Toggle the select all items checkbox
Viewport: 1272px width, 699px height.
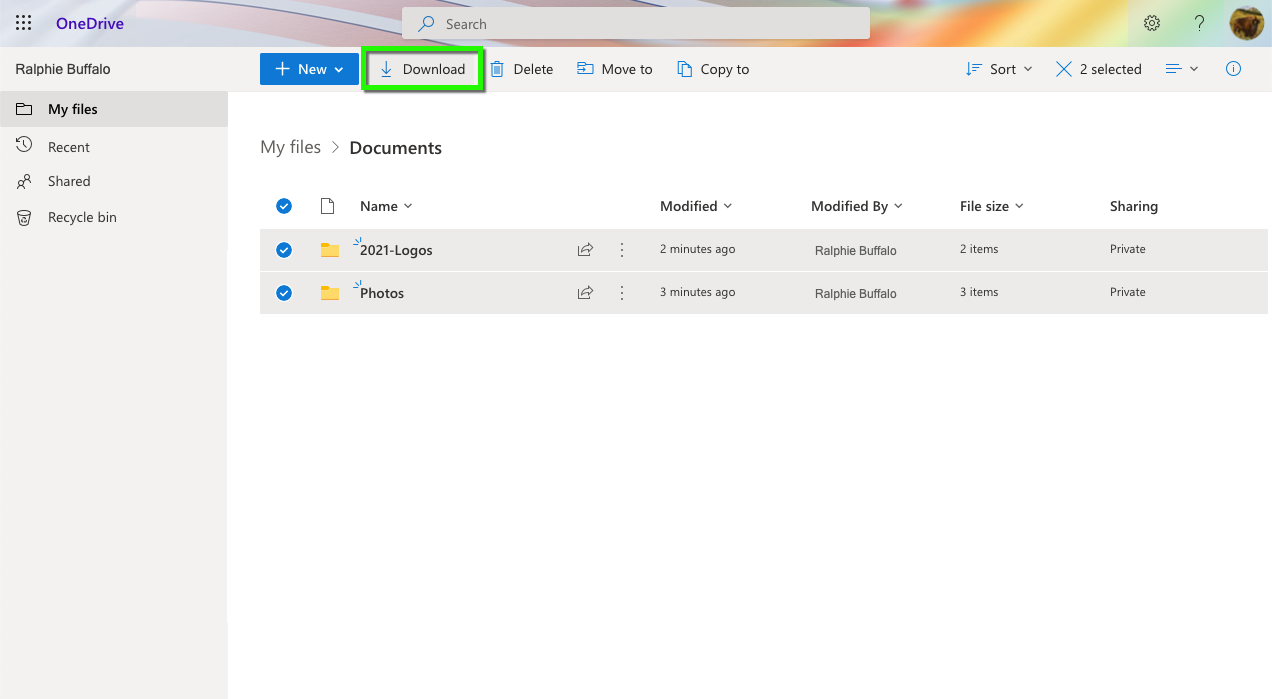(284, 206)
